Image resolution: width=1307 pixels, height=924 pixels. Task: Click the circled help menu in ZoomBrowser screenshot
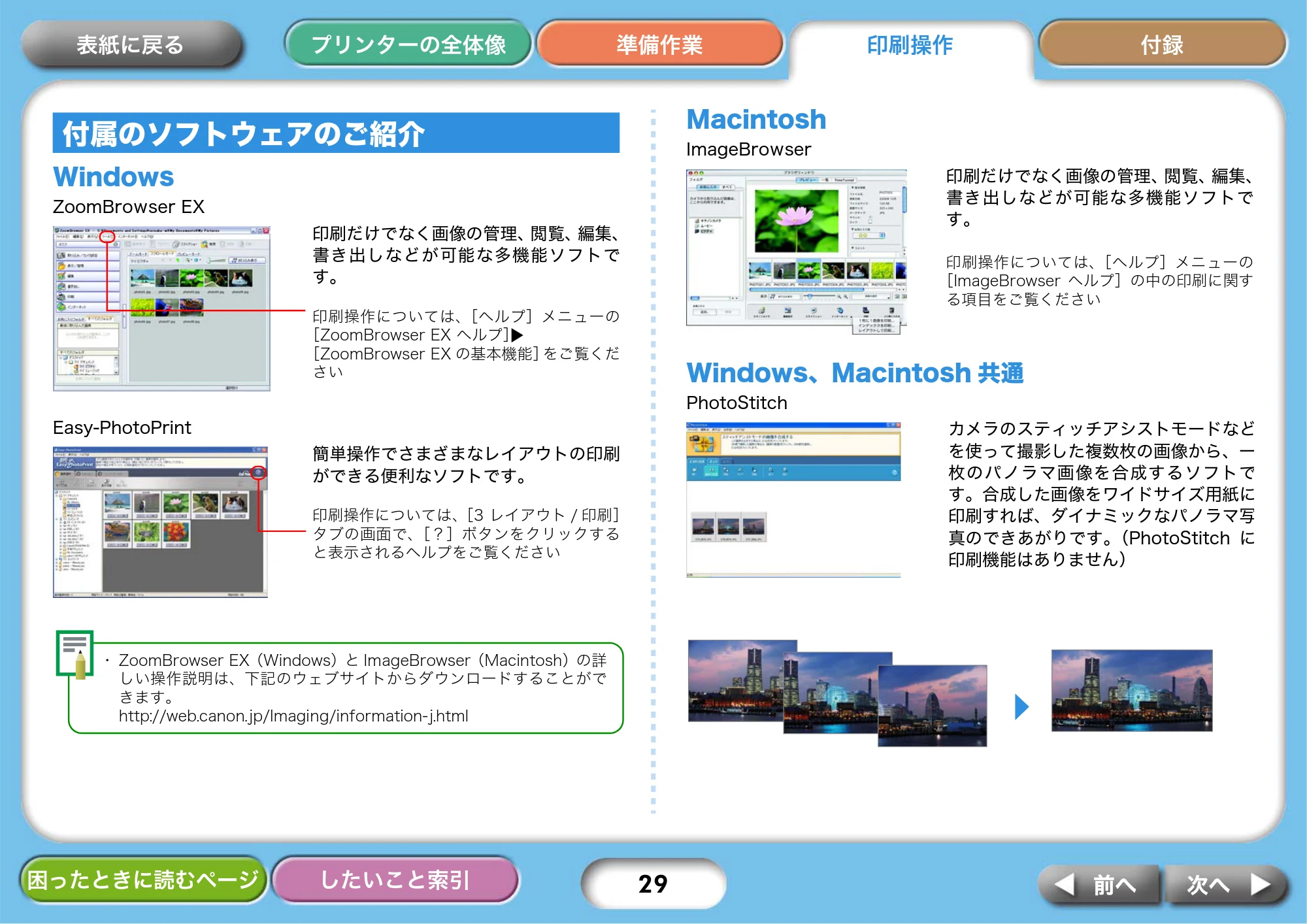point(107,237)
